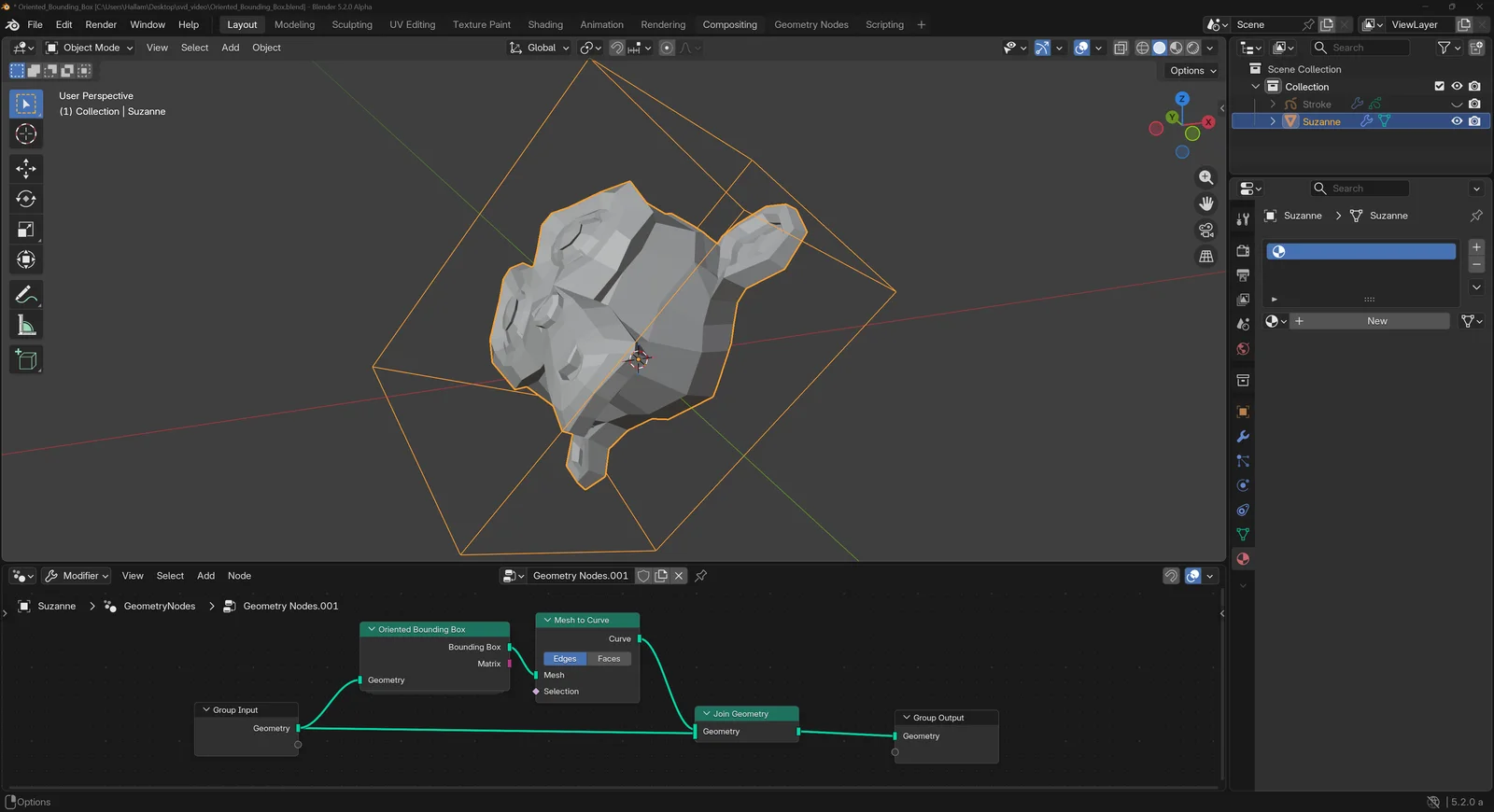Open the Object properties tab icon

pyautogui.click(x=1243, y=412)
